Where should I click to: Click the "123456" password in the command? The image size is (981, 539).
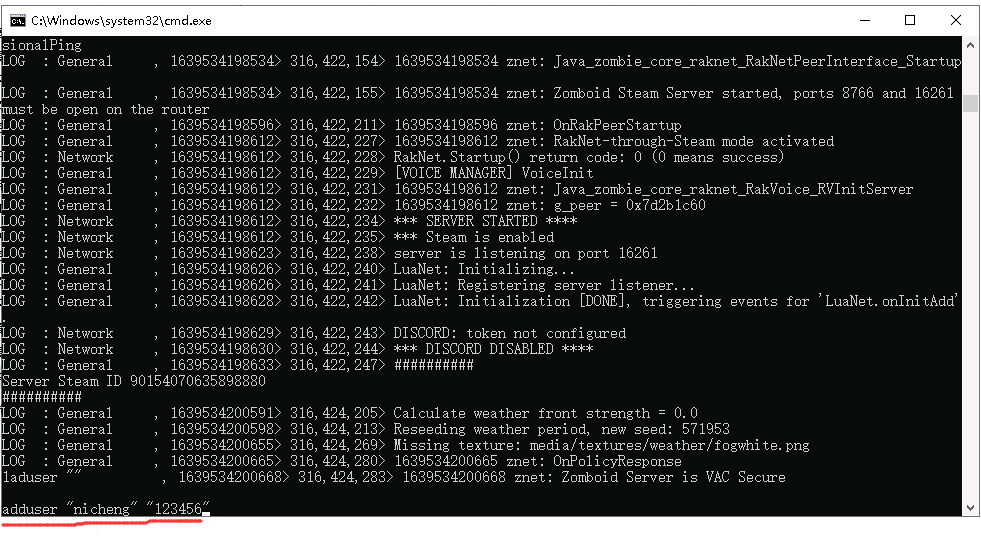point(178,509)
